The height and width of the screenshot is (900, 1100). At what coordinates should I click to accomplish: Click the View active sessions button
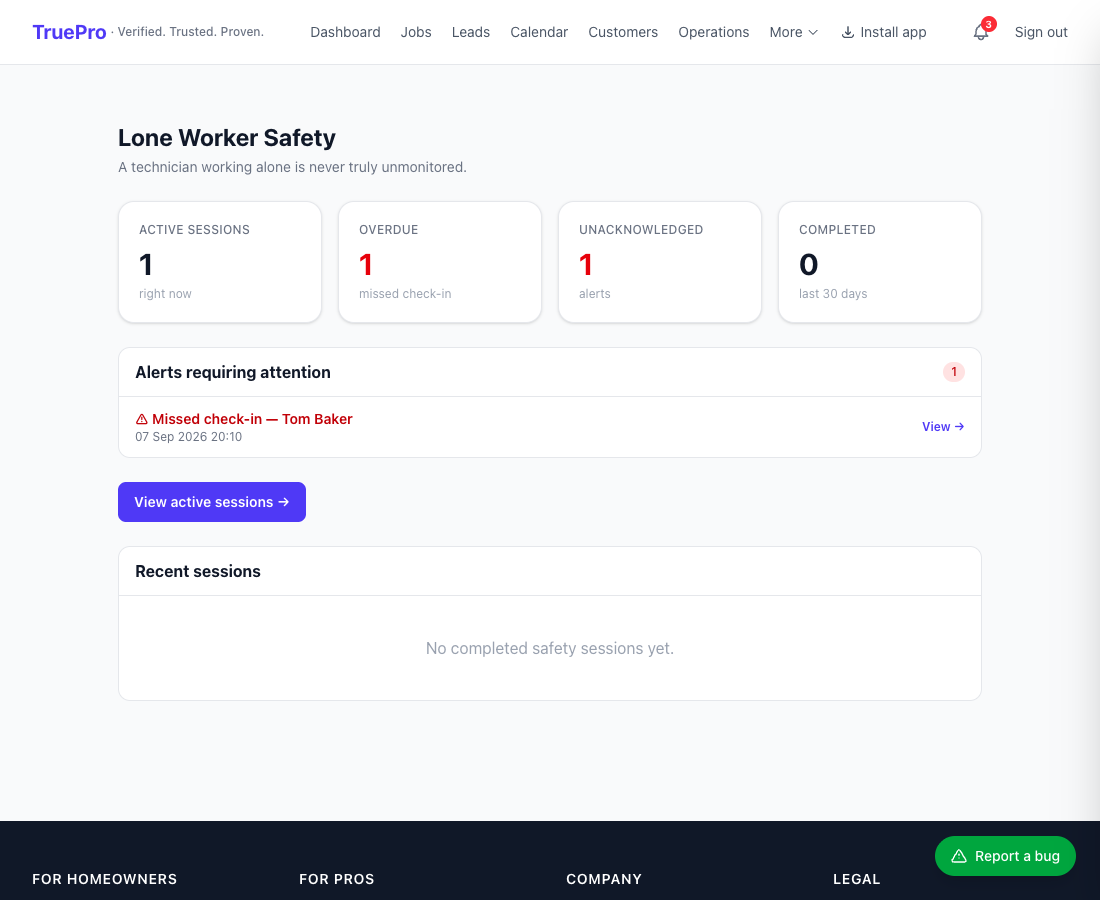coord(212,502)
